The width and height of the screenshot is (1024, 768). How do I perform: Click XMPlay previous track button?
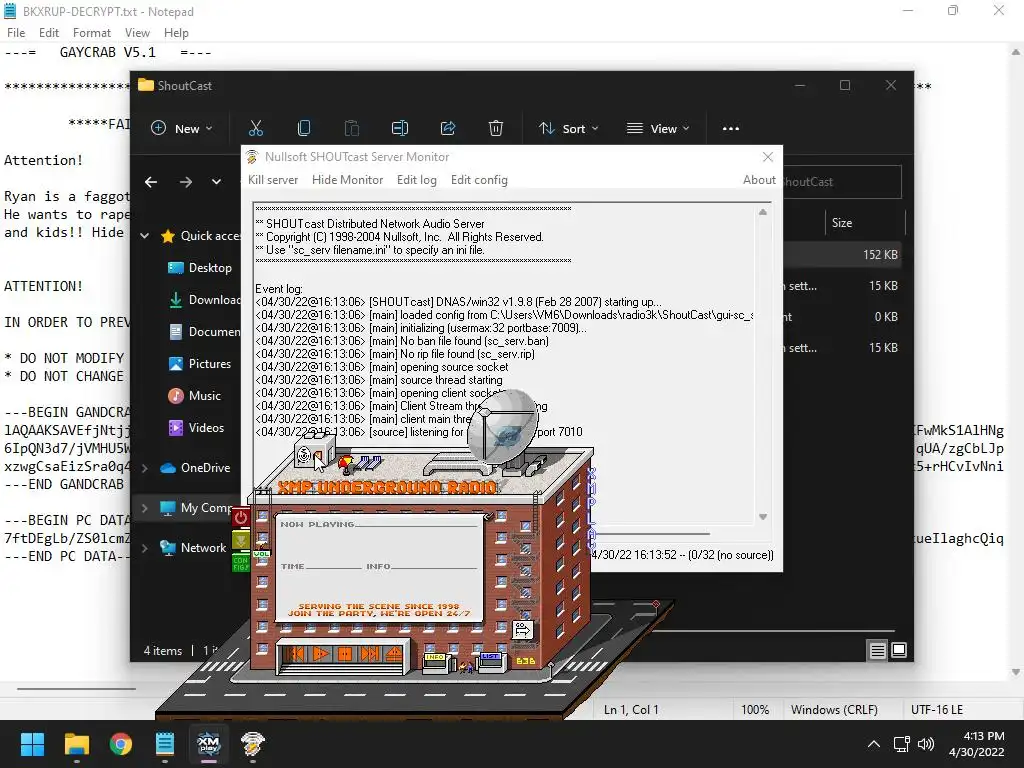pyautogui.click(x=296, y=654)
